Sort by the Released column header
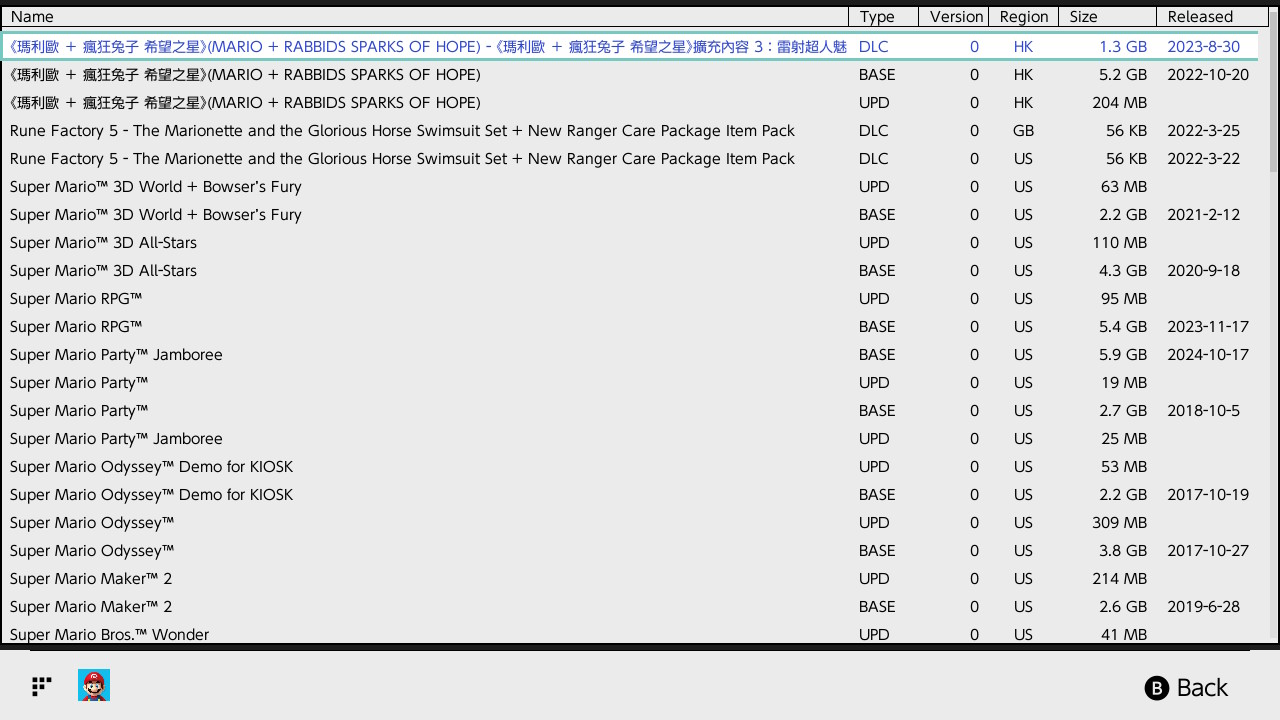1280x720 pixels. (1211, 16)
